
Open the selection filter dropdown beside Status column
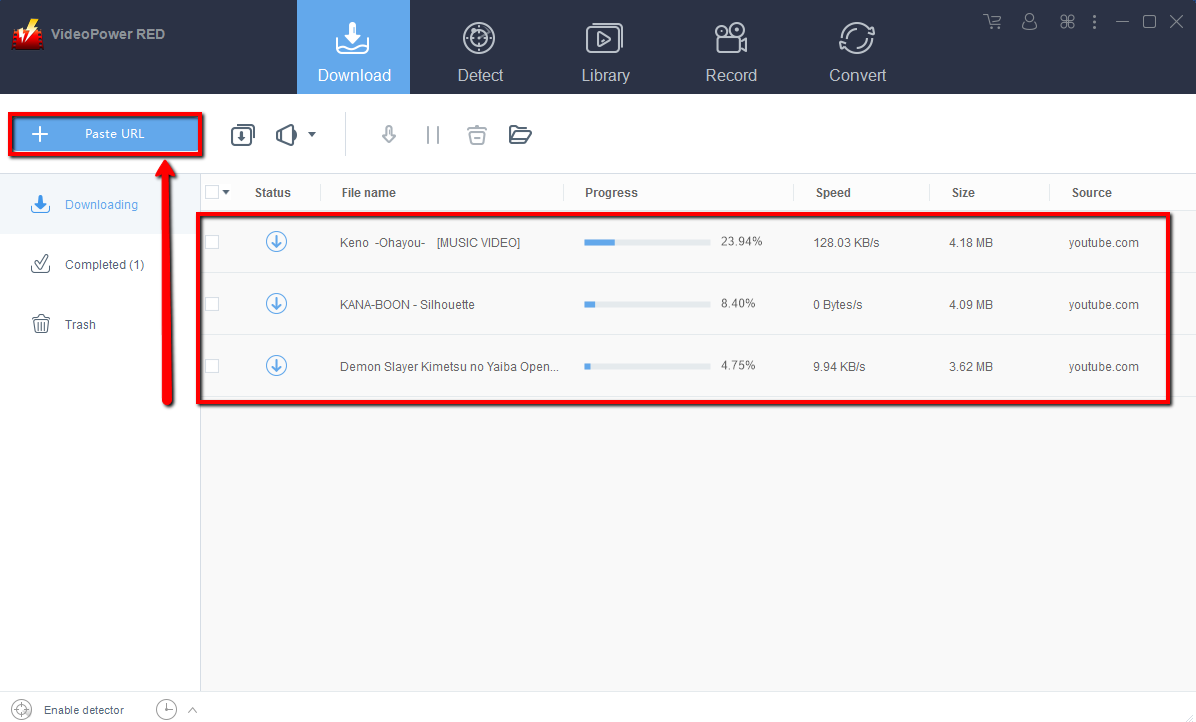tap(227, 191)
